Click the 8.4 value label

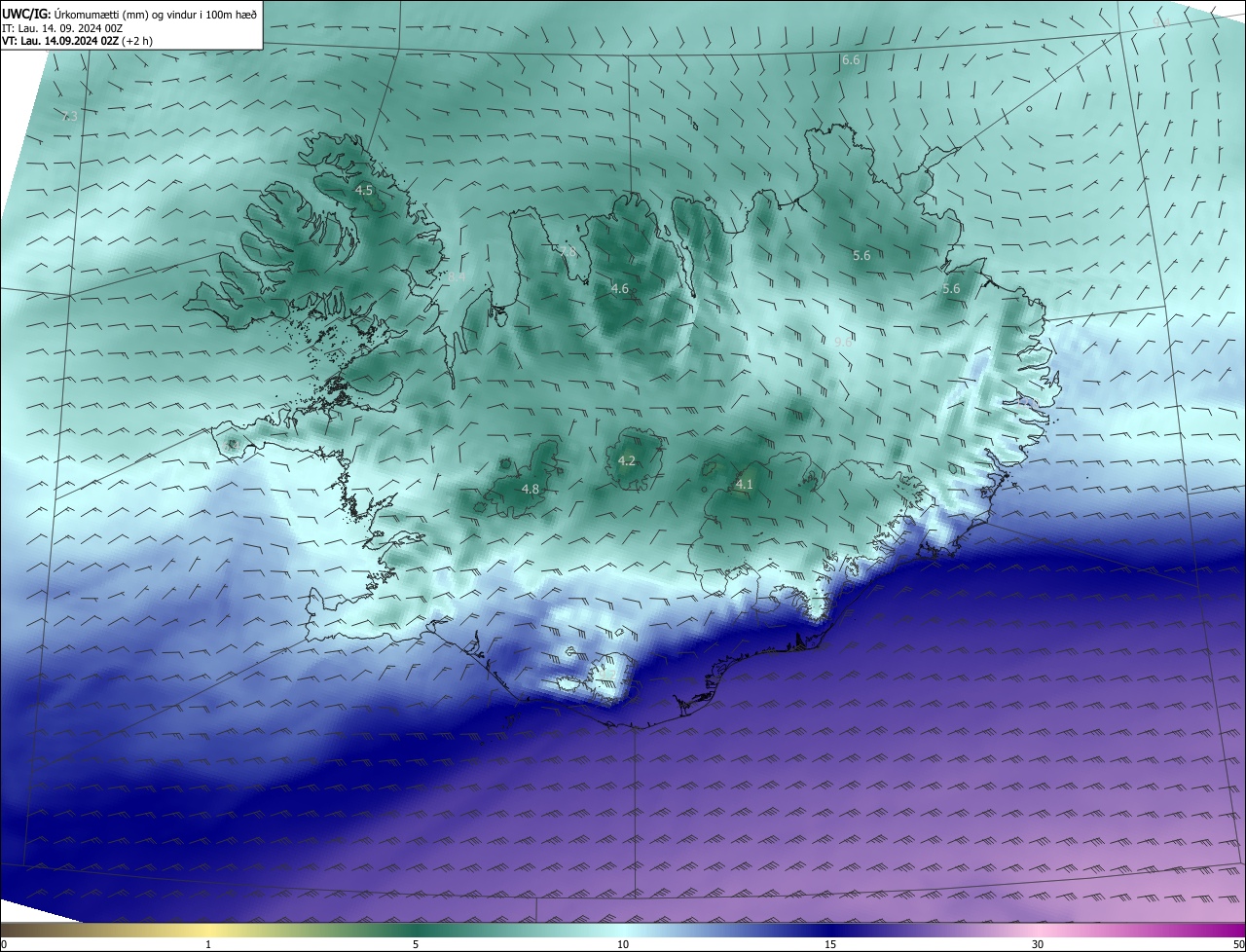click(457, 277)
